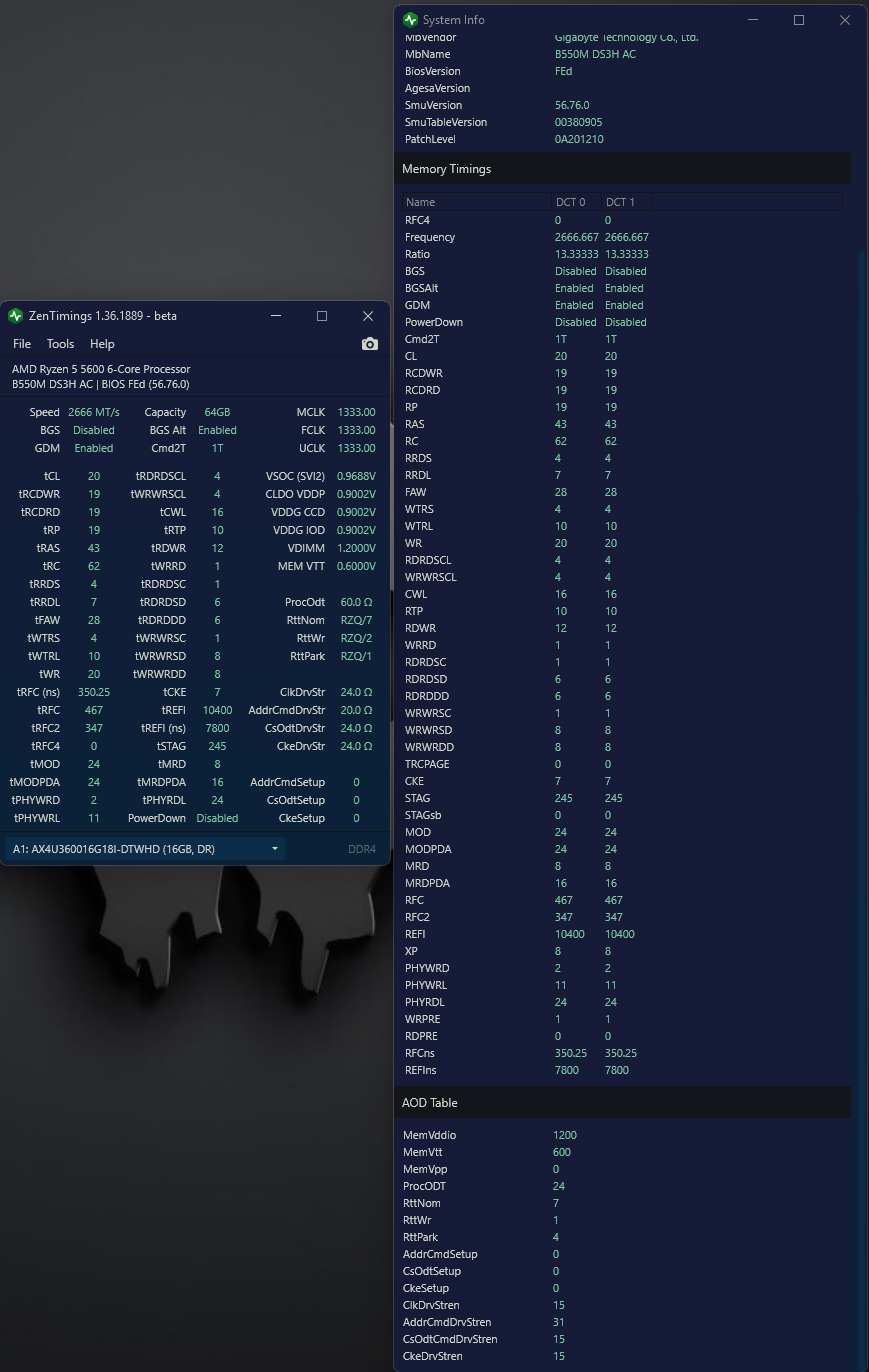The image size is (869, 1372).
Task: Select the CkeDrvStren row in AOD Table
Action: coord(623,1356)
